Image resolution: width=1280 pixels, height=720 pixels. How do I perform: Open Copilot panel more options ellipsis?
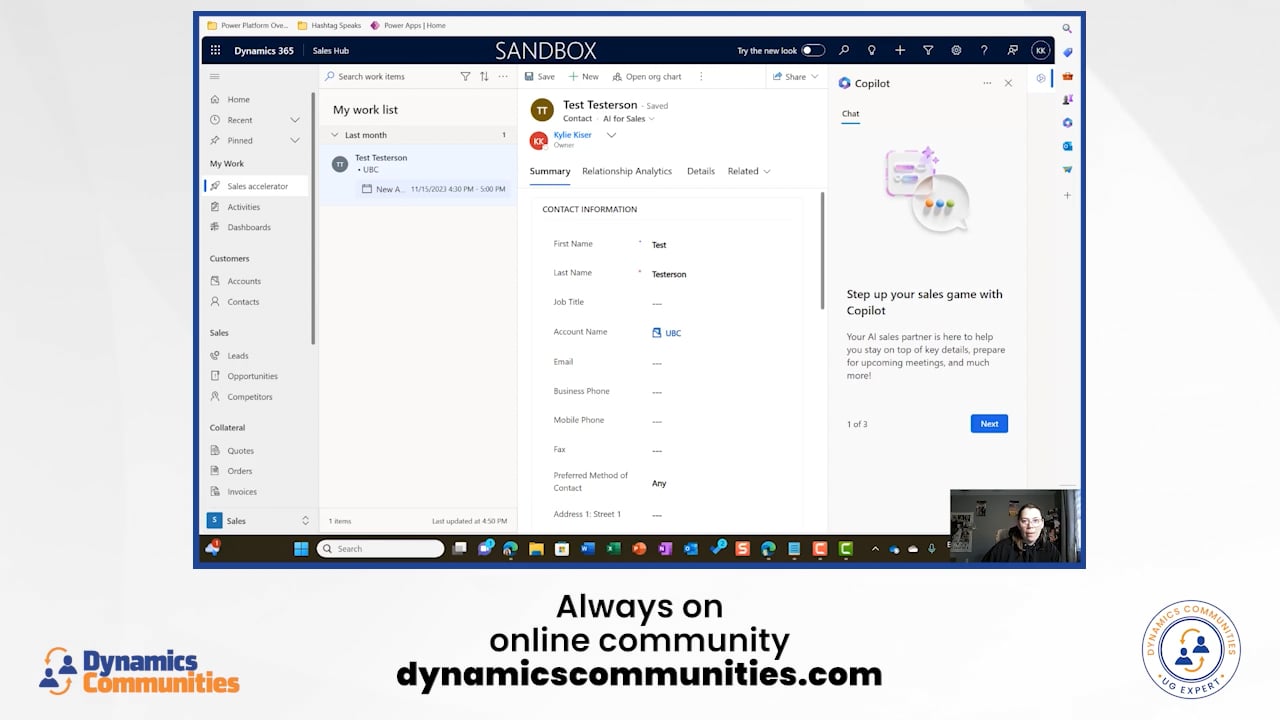click(x=987, y=83)
